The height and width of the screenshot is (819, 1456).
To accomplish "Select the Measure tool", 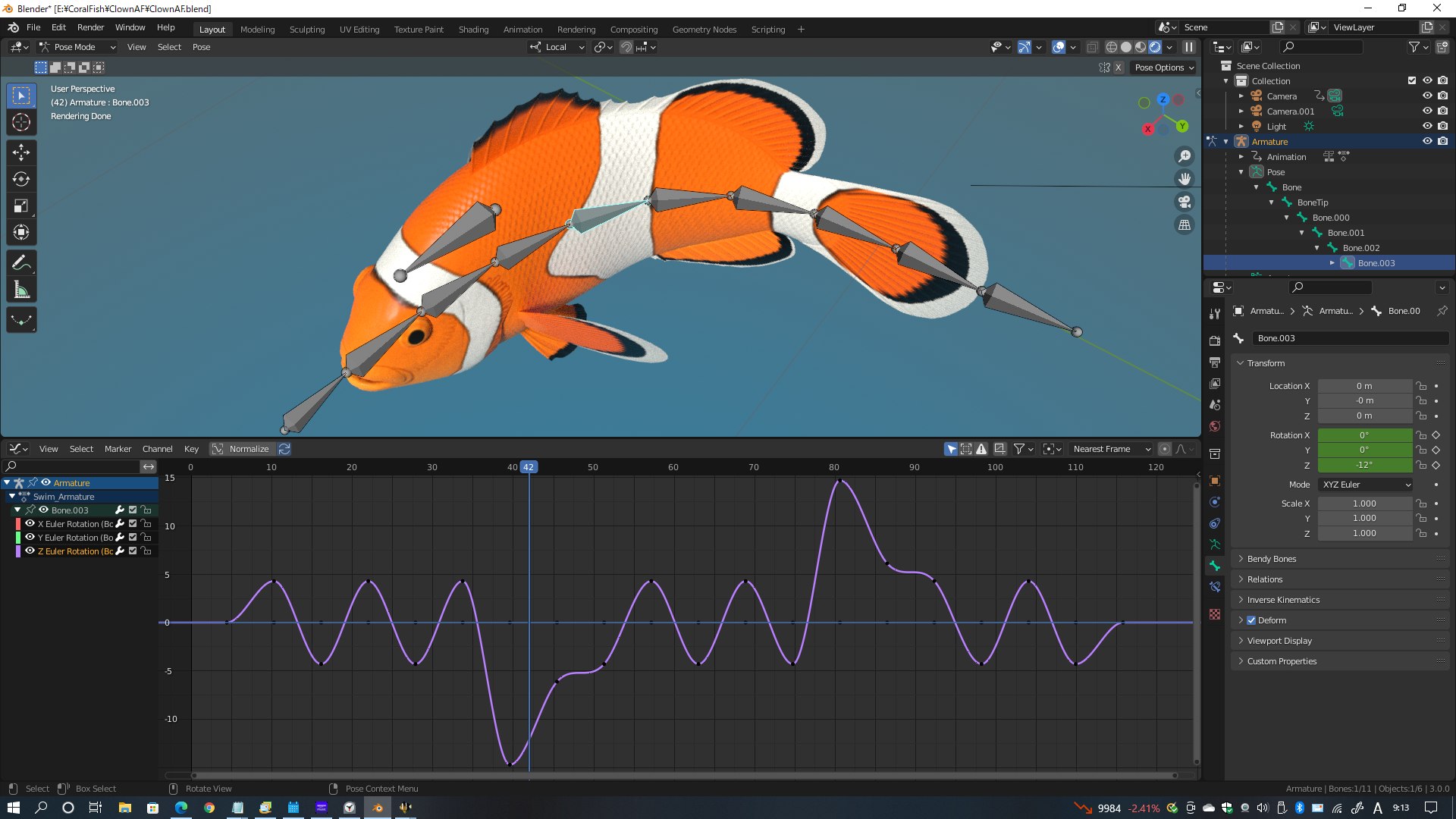I will [21, 290].
